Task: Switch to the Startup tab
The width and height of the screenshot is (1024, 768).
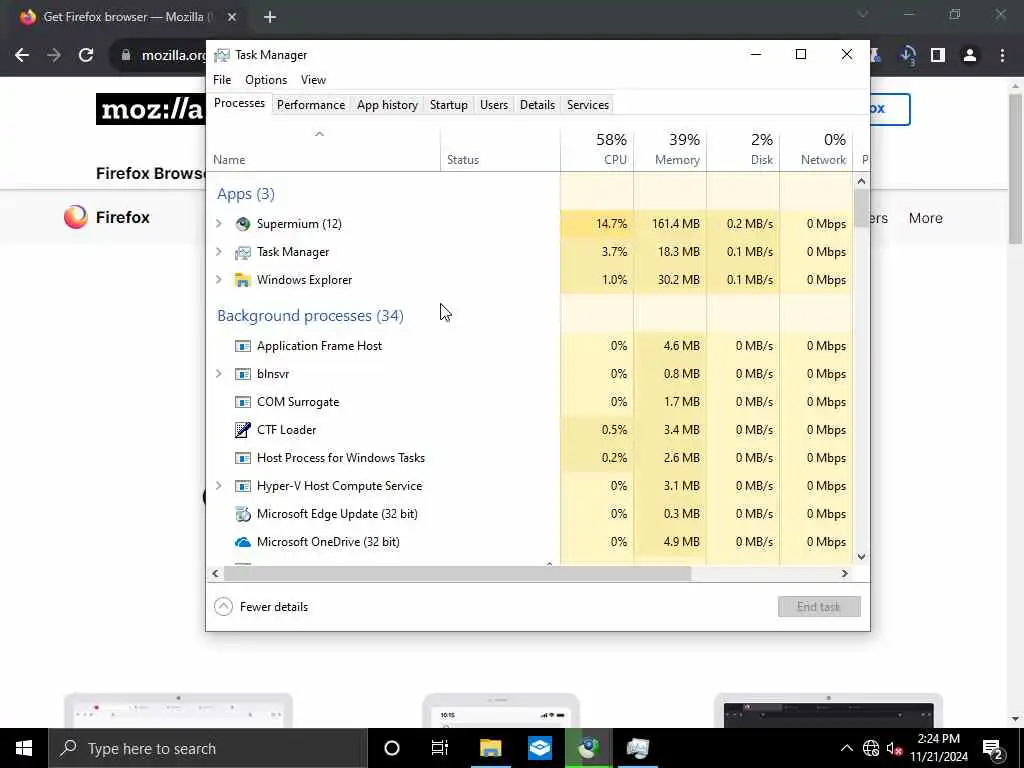Action: point(449,105)
